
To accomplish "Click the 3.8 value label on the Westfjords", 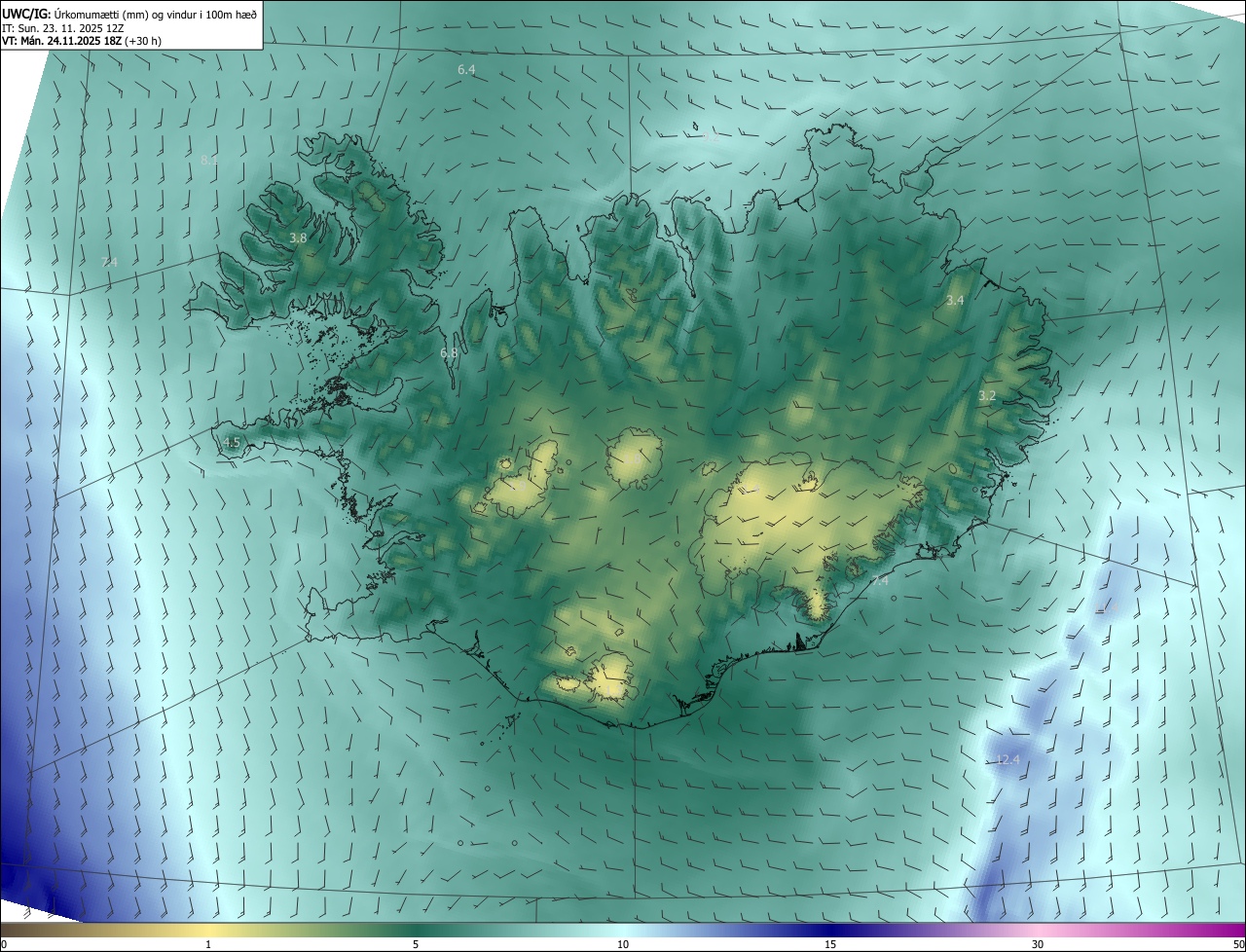I will coord(299,238).
